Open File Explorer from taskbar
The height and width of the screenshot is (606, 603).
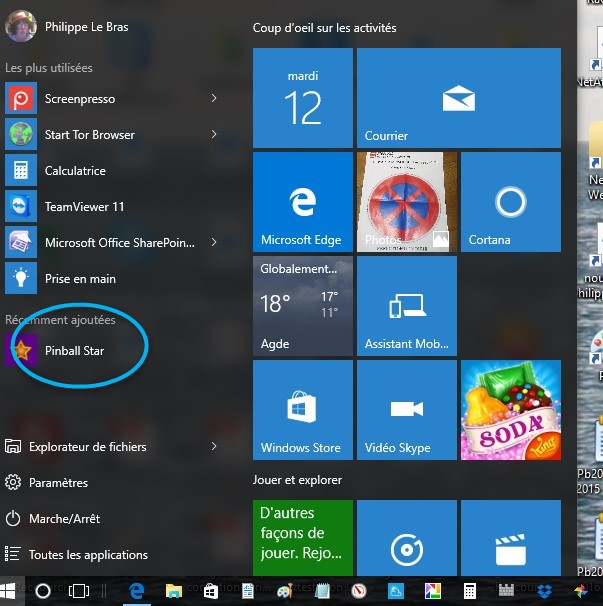pos(174,591)
